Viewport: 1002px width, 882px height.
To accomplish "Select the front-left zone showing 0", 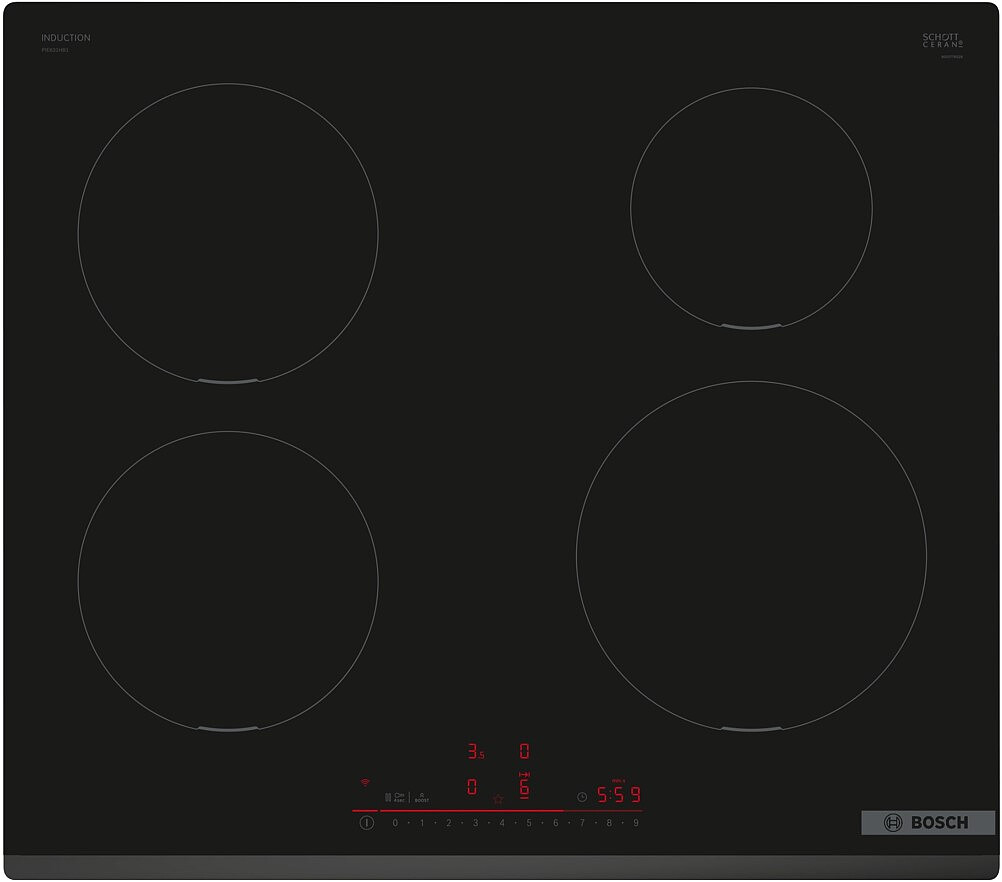I will [x=472, y=787].
